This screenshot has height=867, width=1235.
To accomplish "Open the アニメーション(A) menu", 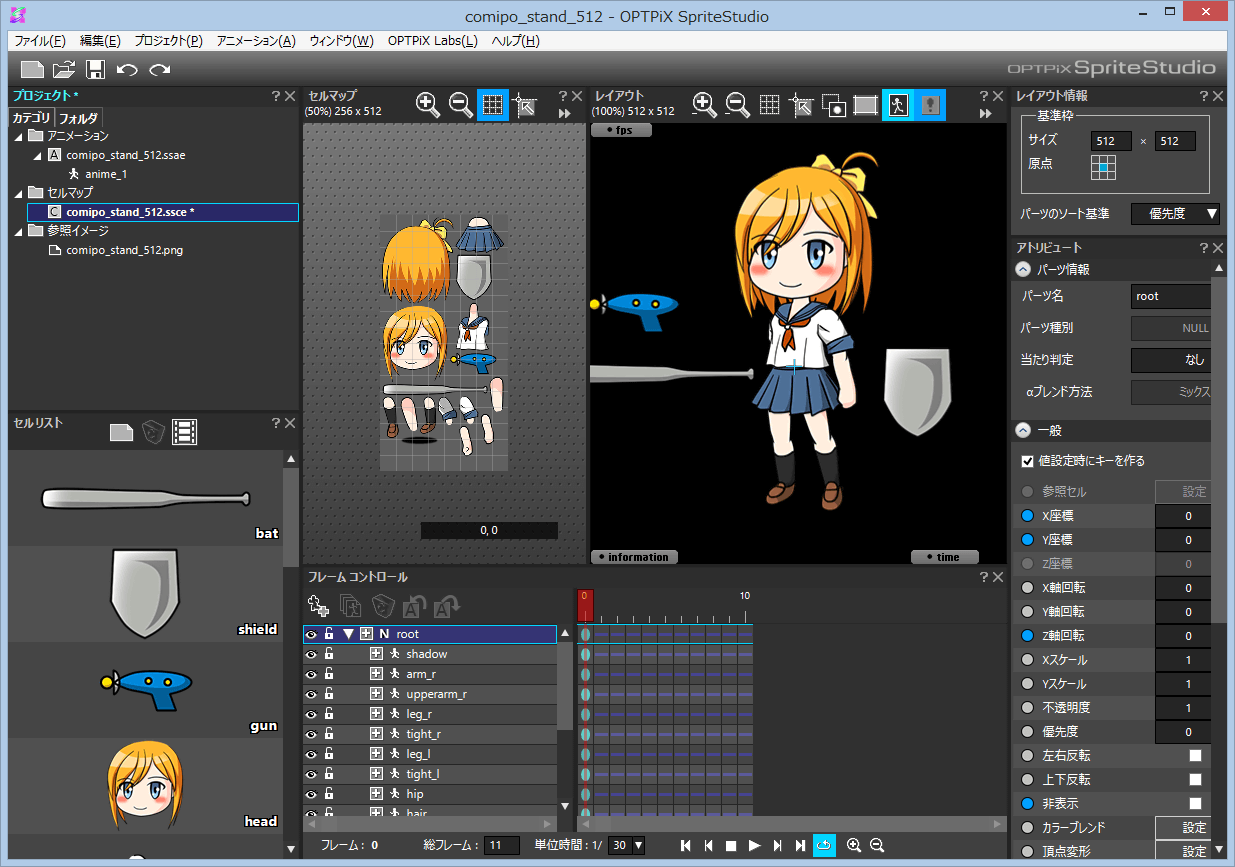I will [x=256, y=41].
